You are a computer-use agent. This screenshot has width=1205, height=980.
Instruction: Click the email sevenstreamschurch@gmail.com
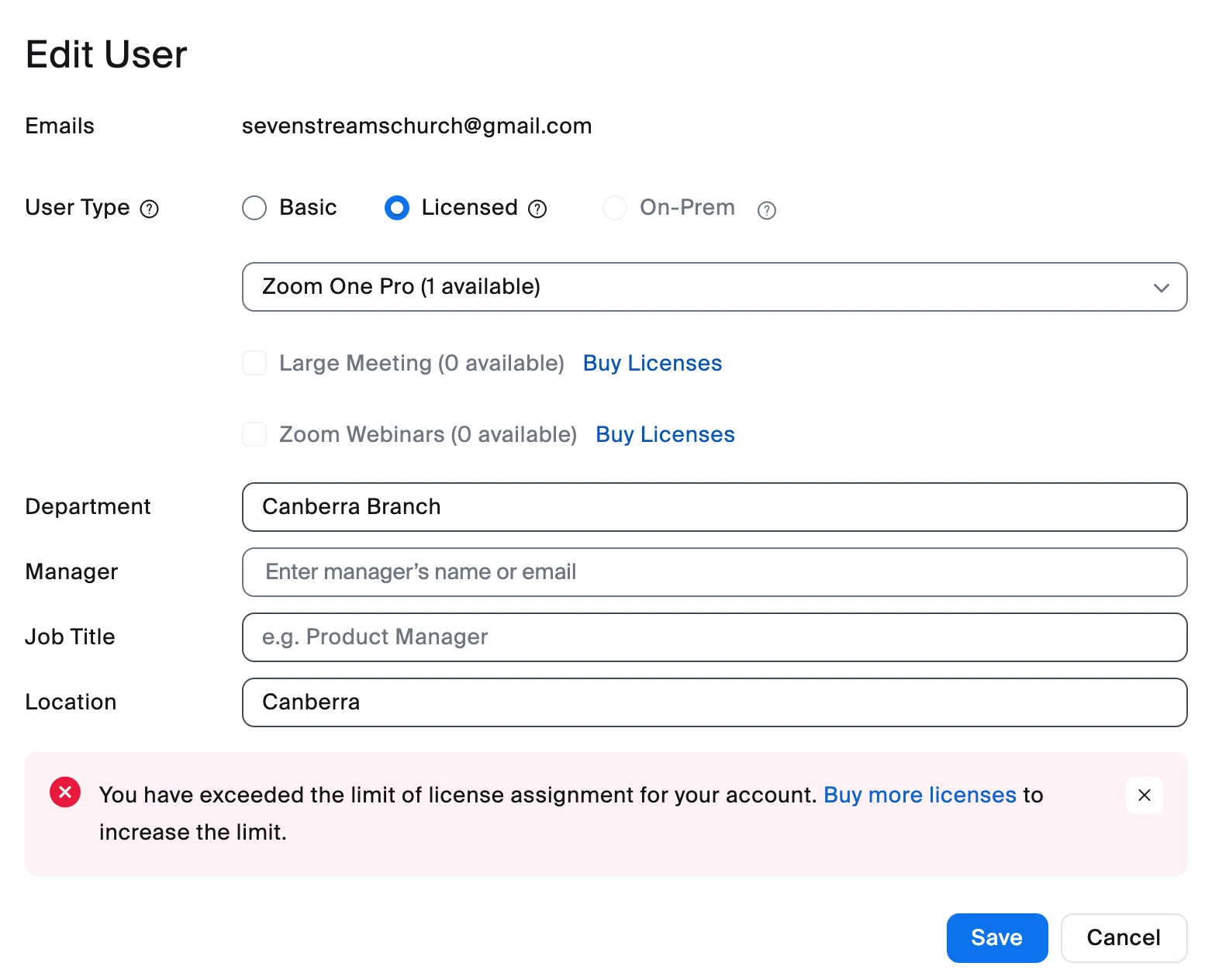point(416,126)
